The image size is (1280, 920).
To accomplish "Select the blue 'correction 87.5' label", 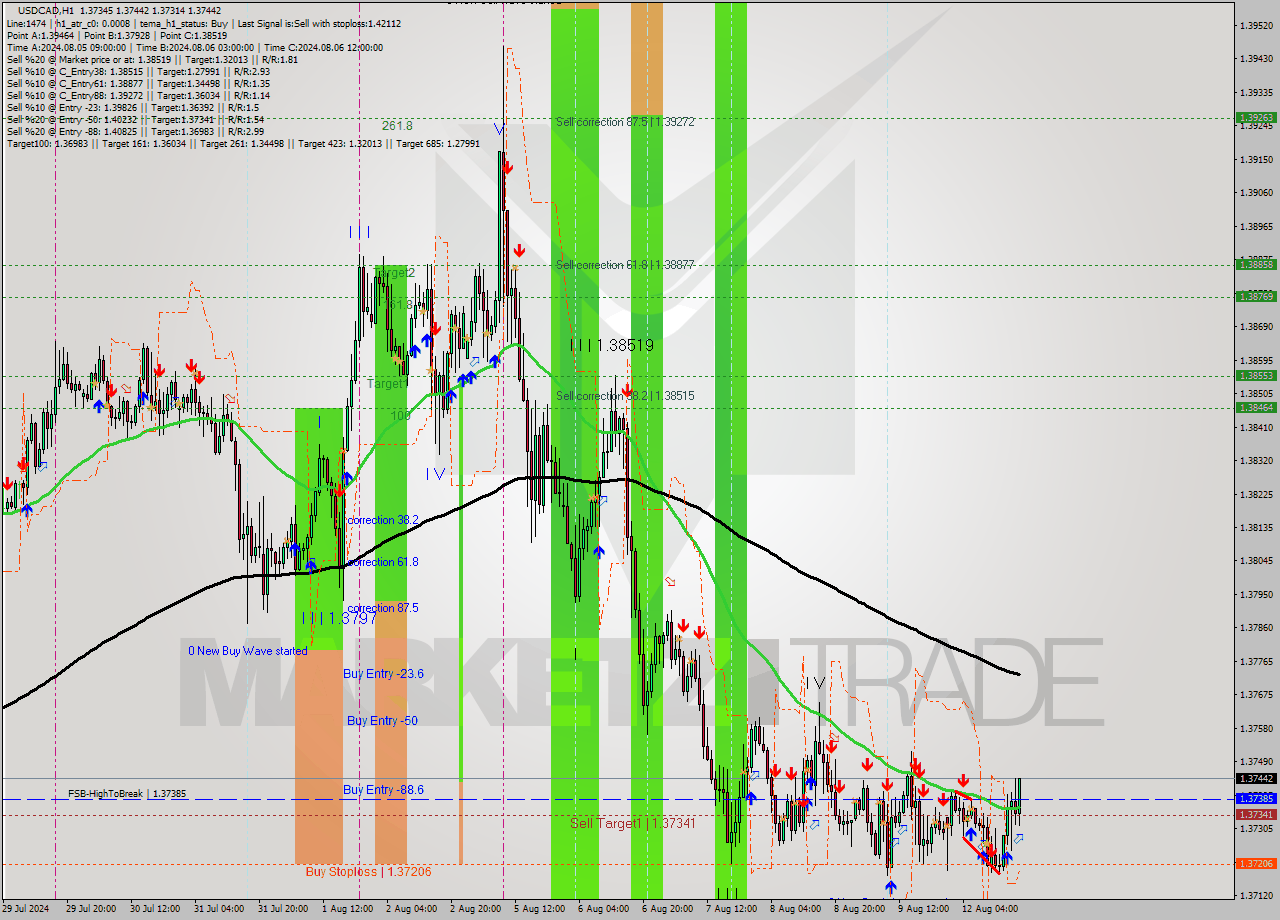I will [x=383, y=608].
